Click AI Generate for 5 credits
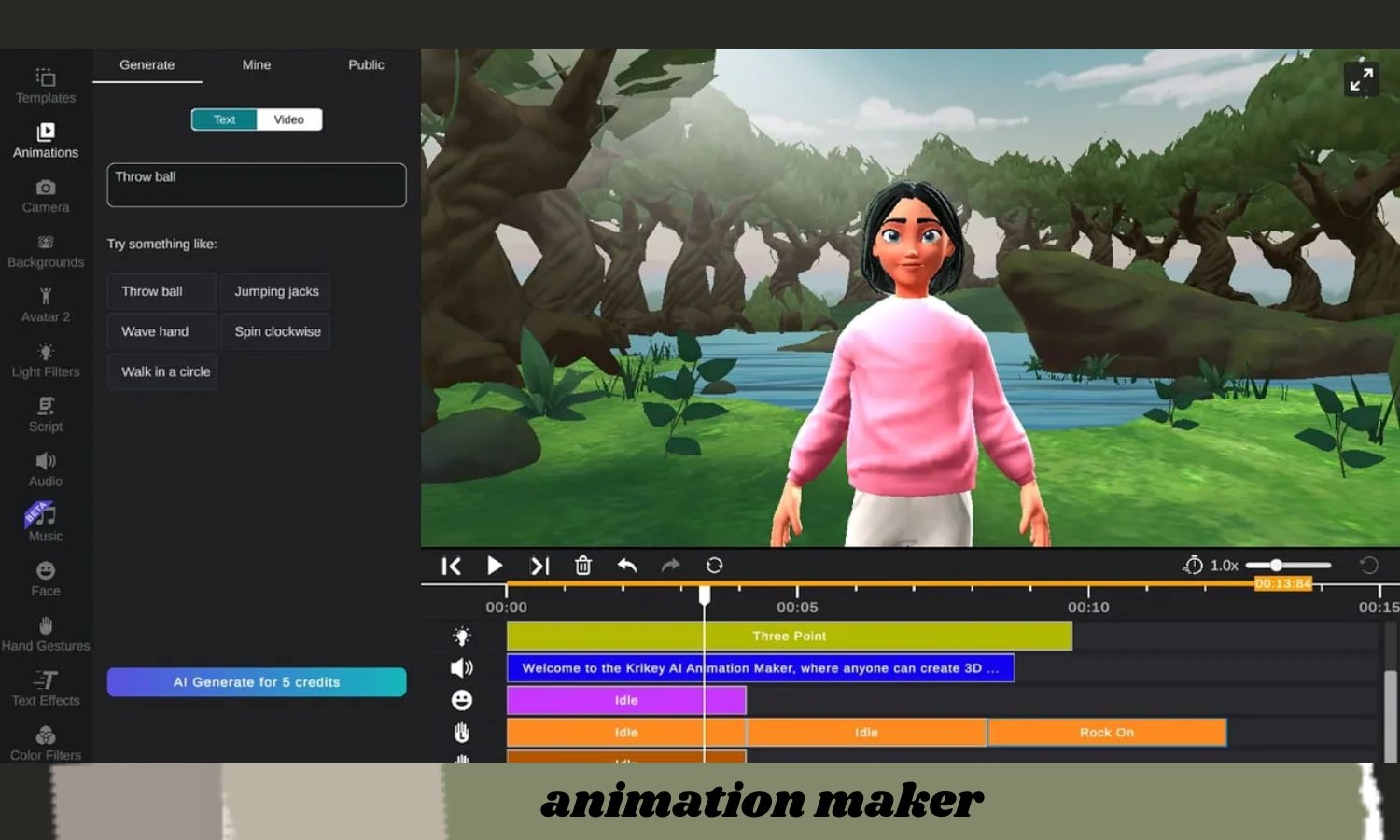The width and height of the screenshot is (1400, 840). pos(256,682)
